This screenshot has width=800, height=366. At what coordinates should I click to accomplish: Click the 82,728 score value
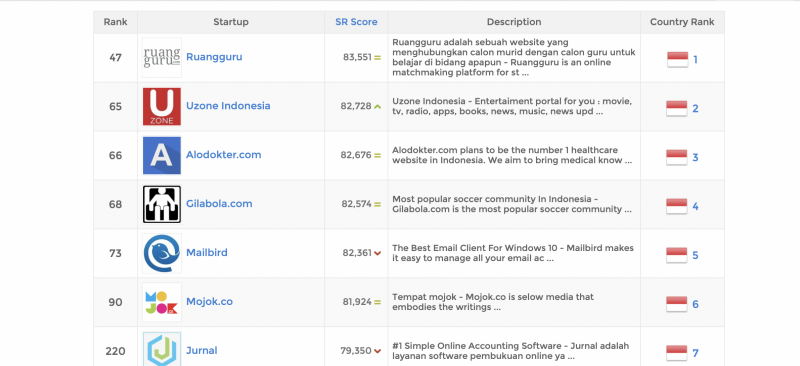point(356,107)
